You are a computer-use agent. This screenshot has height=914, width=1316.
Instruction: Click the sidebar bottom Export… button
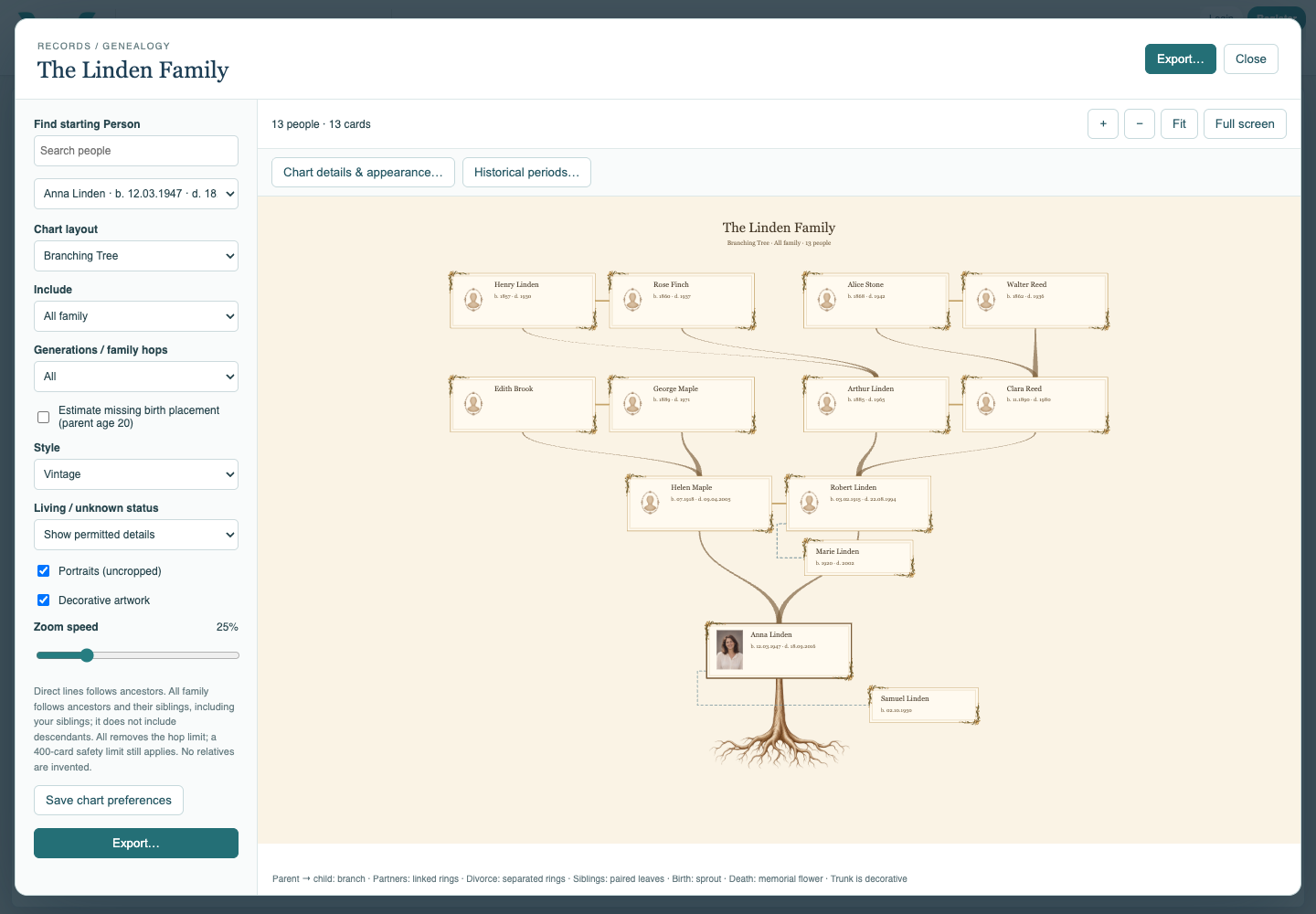pos(136,844)
